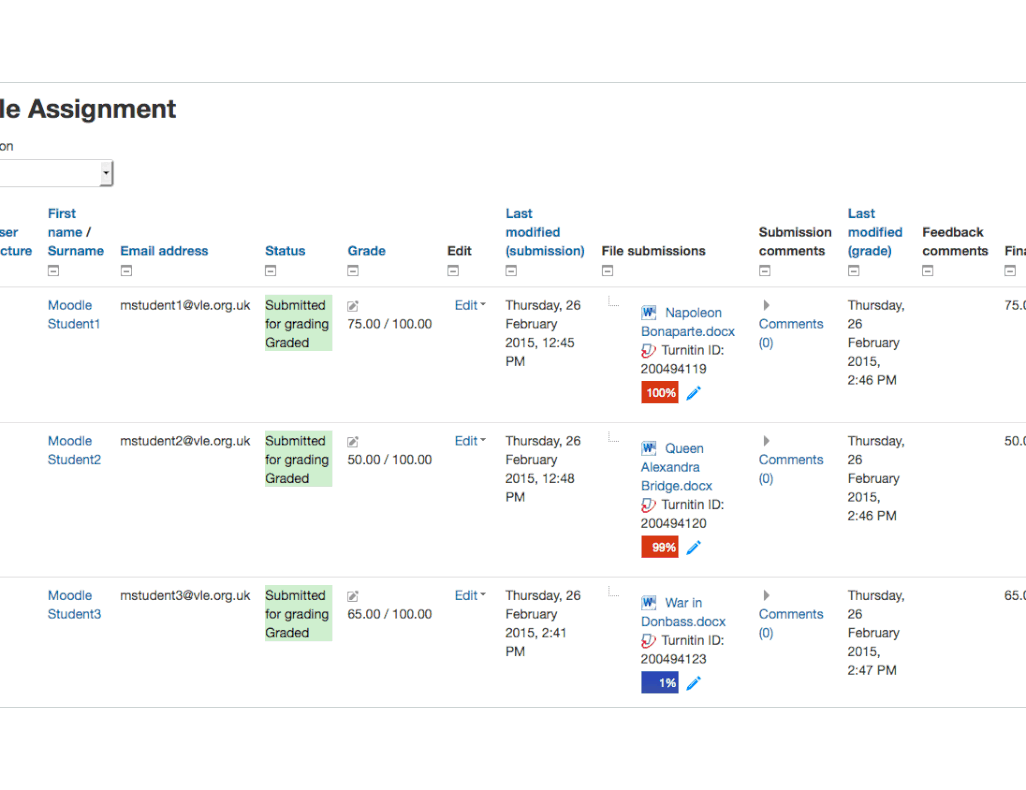Edit grade using pencil icon for Moodle Student2
The width and height of the screenshot is (1026, 790).
[x=351, y=441]
